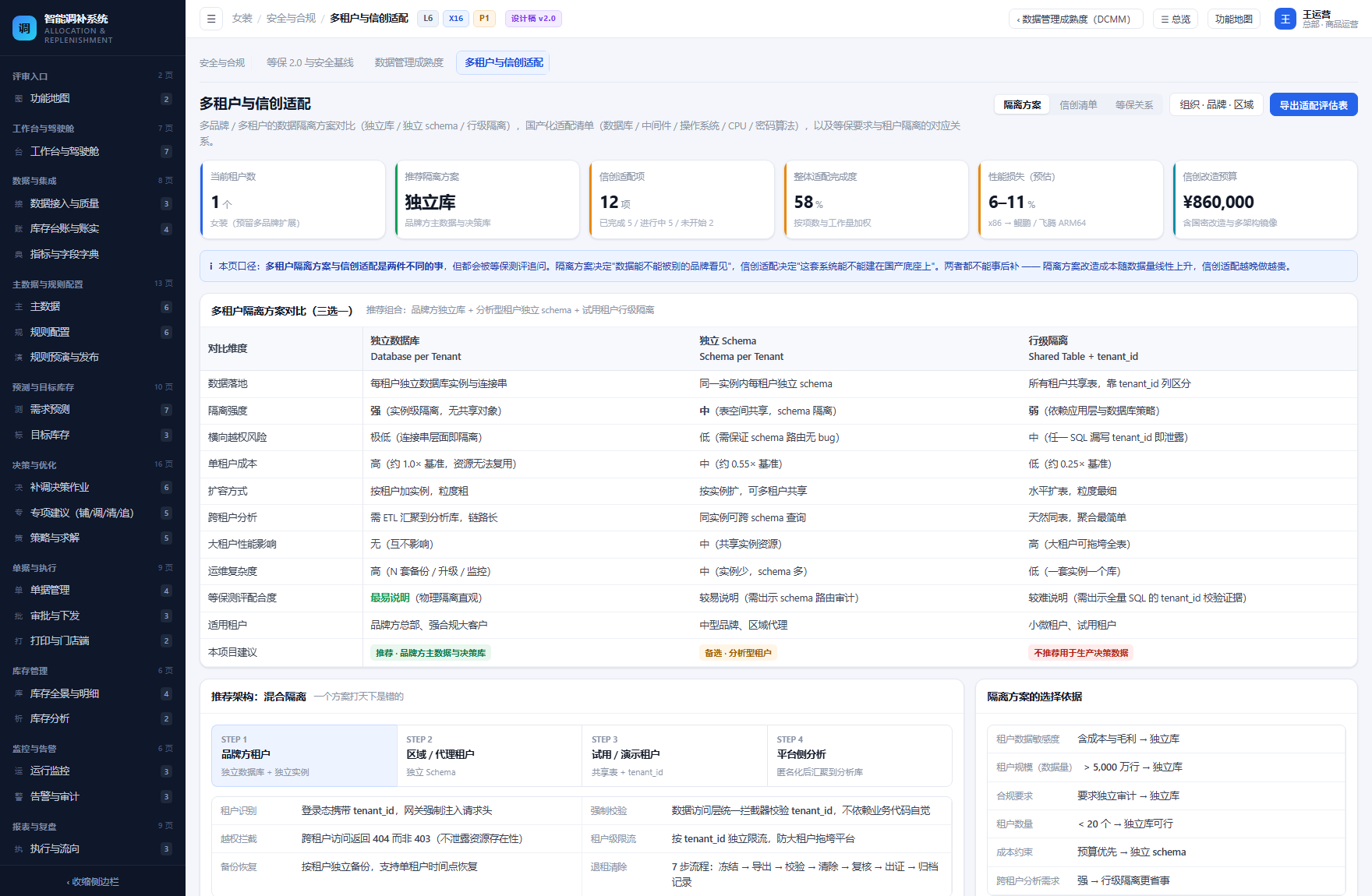Open 数据管理成熟度 tab
1372x896 pixels.
point(408,63)
